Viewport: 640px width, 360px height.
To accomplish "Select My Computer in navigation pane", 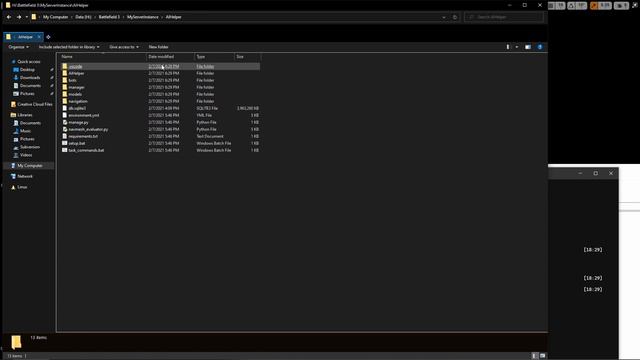I will (x=29, y=166).
